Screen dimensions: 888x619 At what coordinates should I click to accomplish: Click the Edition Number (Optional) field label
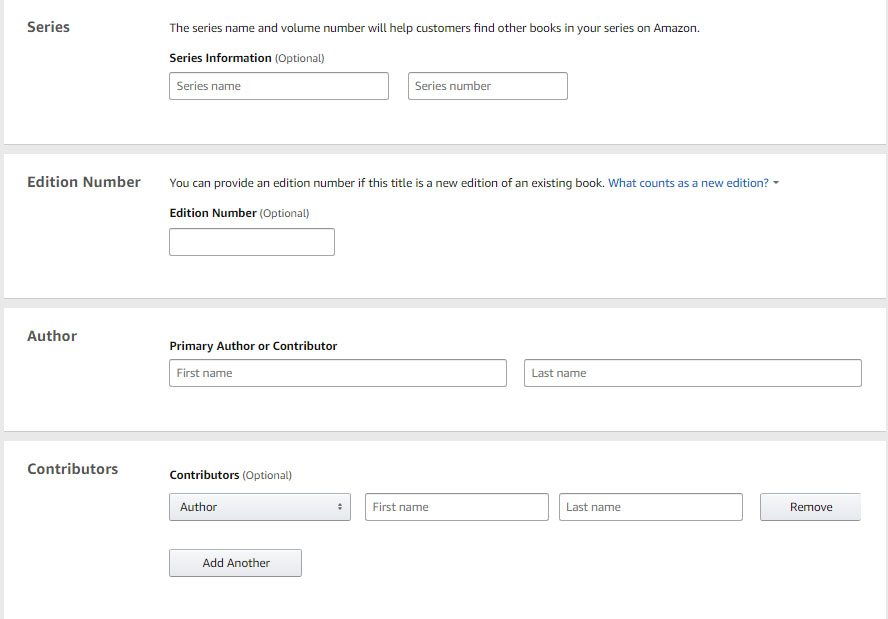[239, 213]
